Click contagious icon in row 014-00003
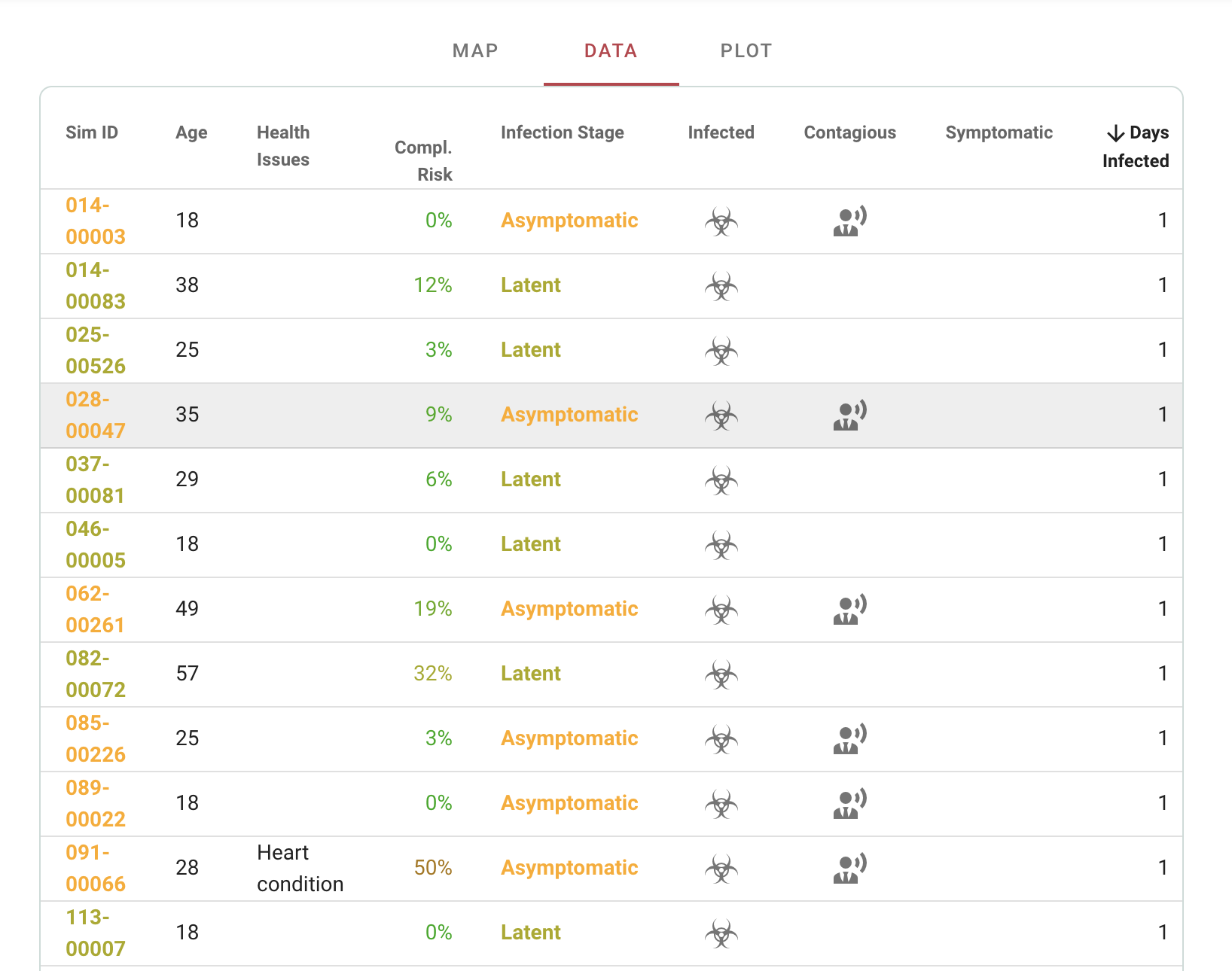1232x971 pixels. (849, 221)
